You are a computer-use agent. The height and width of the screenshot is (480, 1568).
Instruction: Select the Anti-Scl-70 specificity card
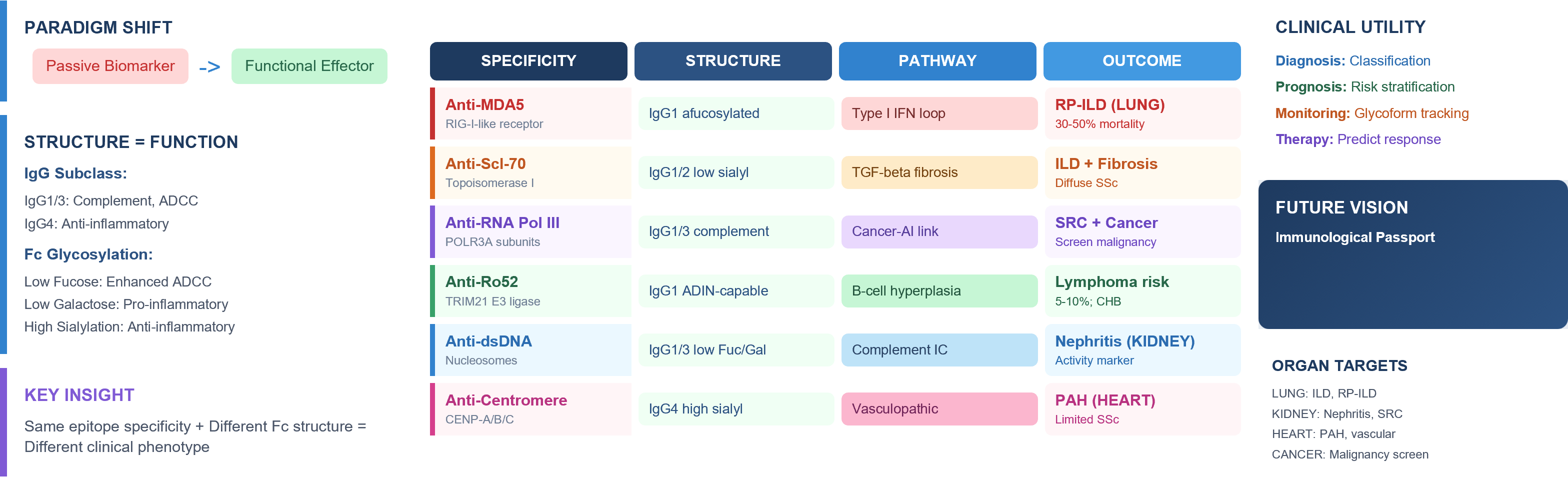(530, 172)
